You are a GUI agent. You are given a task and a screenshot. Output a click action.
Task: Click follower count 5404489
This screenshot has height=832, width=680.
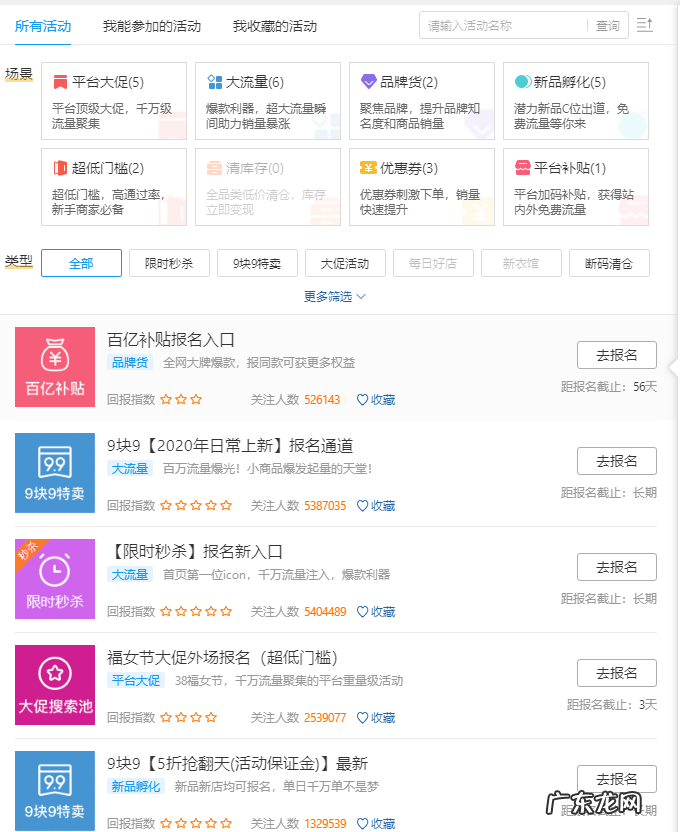point(325,612)
